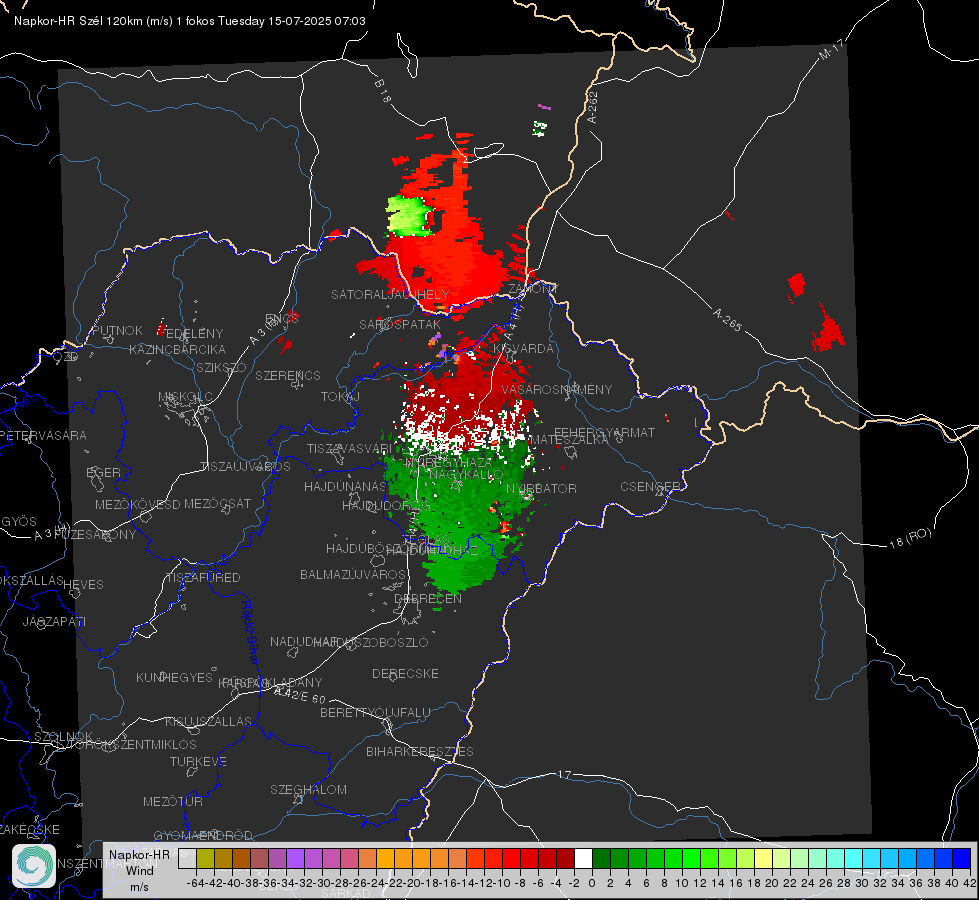Click the MÁTÉSZALKA label
Screen dimensions: 979x900
click(x=569, y=439)
